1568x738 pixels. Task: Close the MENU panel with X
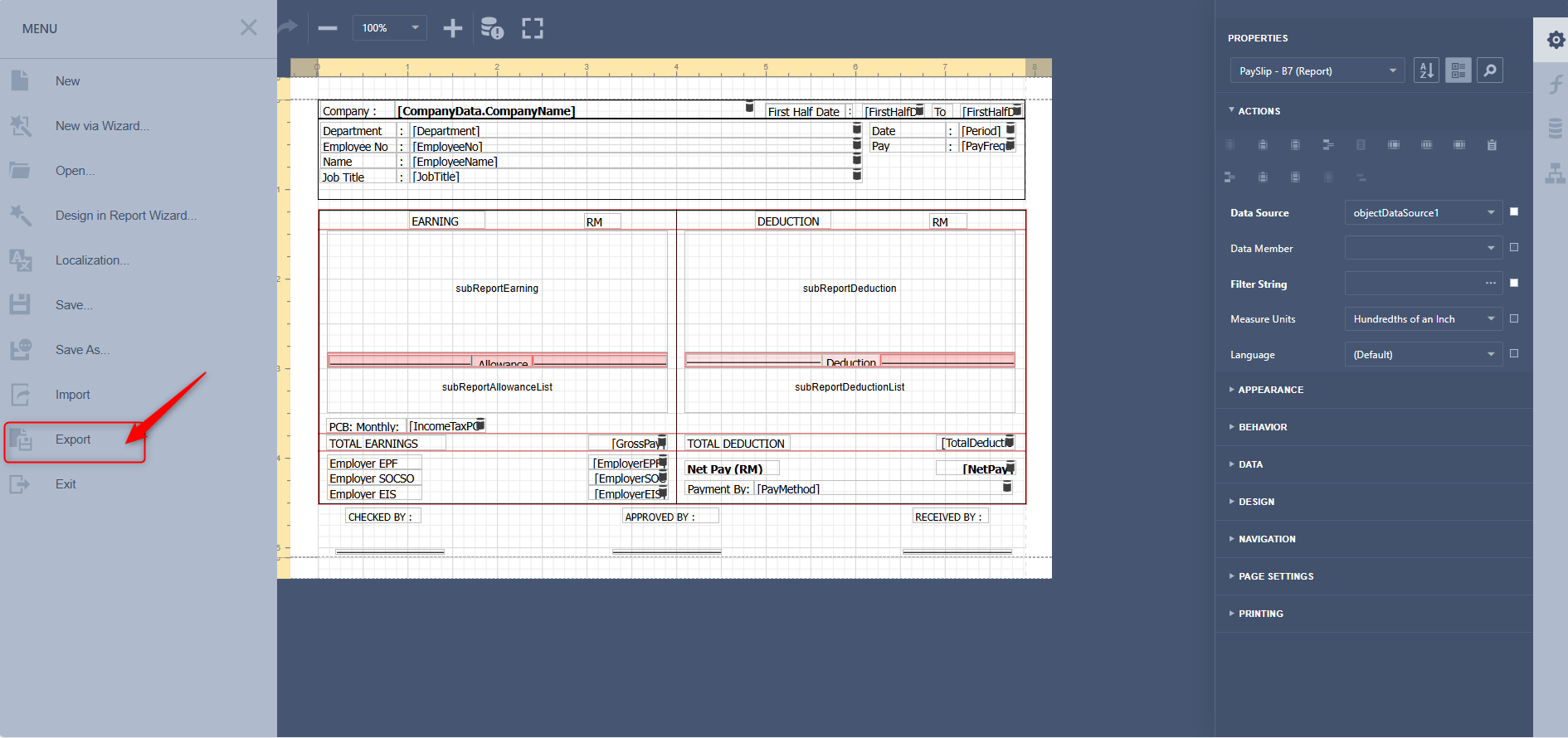point(248,27)
